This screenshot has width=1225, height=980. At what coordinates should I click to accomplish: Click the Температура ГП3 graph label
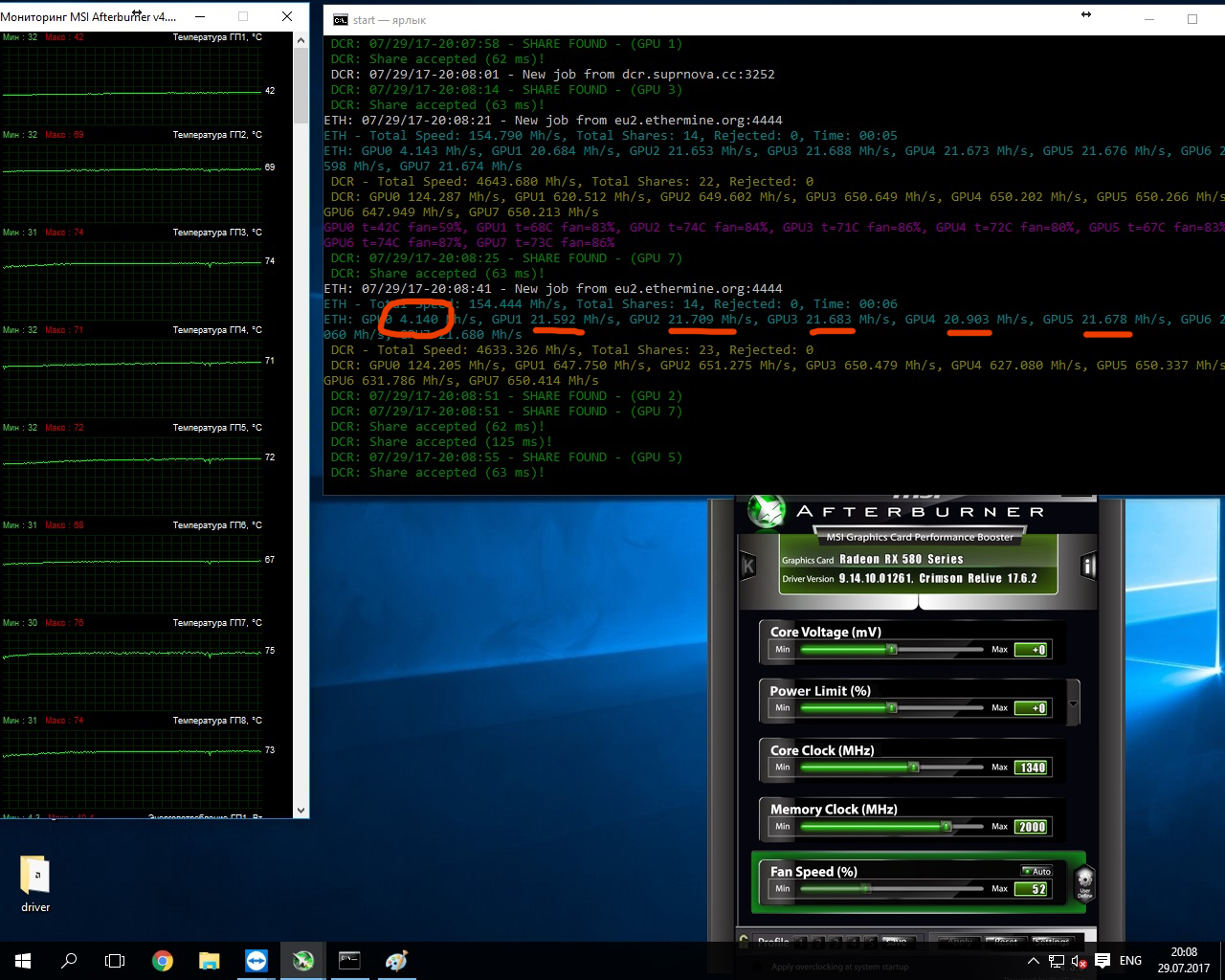point(217,233)
